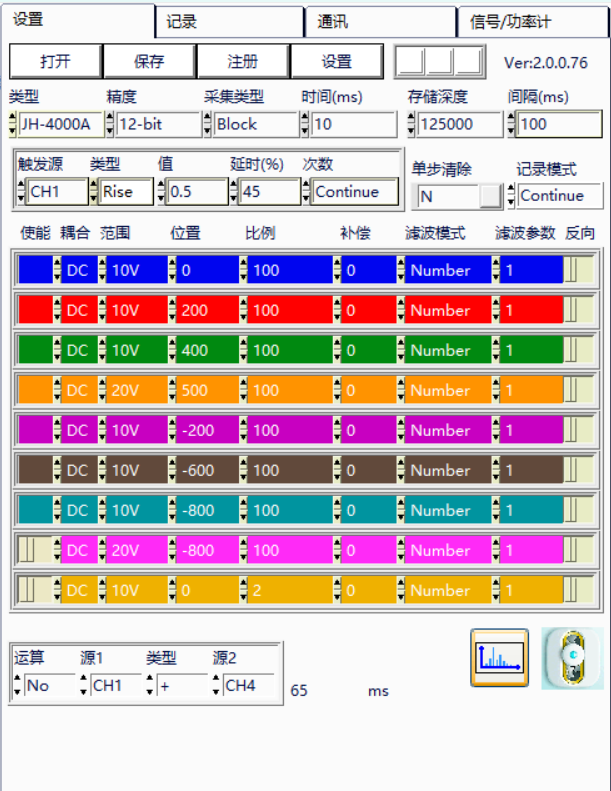Toggle enable switch for the yellow channel
The width and height of the screenshot is (611, 791).
click(33, 590)
